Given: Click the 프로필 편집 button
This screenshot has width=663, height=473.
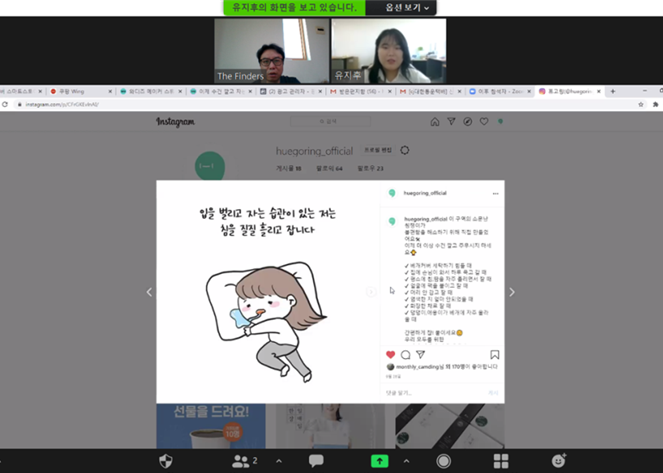Looking at the screenshot, I should [378, 150].
